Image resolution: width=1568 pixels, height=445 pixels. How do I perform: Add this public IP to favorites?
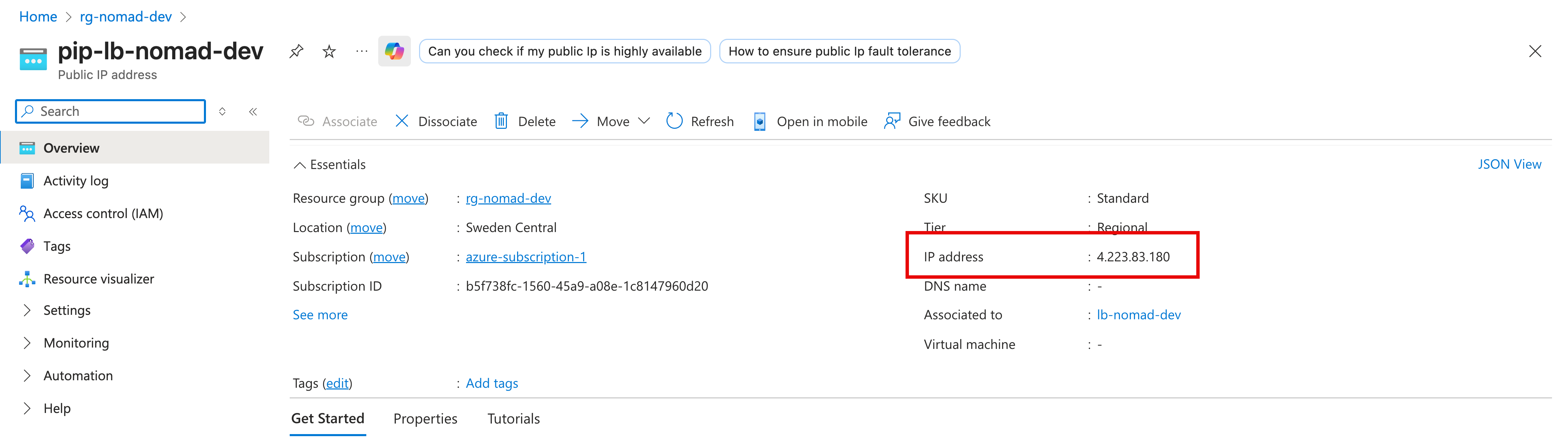click(x=329, y=51)
